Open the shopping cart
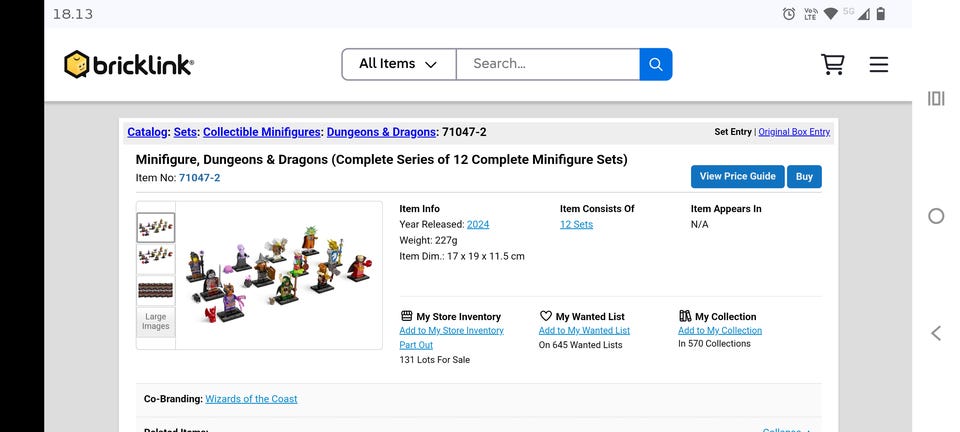The height and width of the screenshot is (432, 960). point(832,64)
